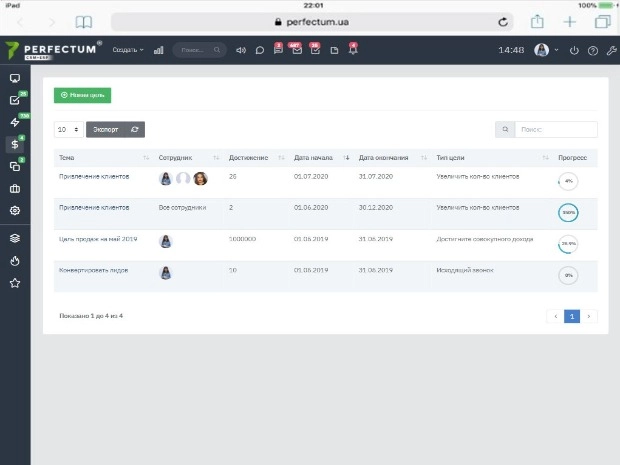Click the Perfectum logo

pyautogui.click(x=51, y=50)
